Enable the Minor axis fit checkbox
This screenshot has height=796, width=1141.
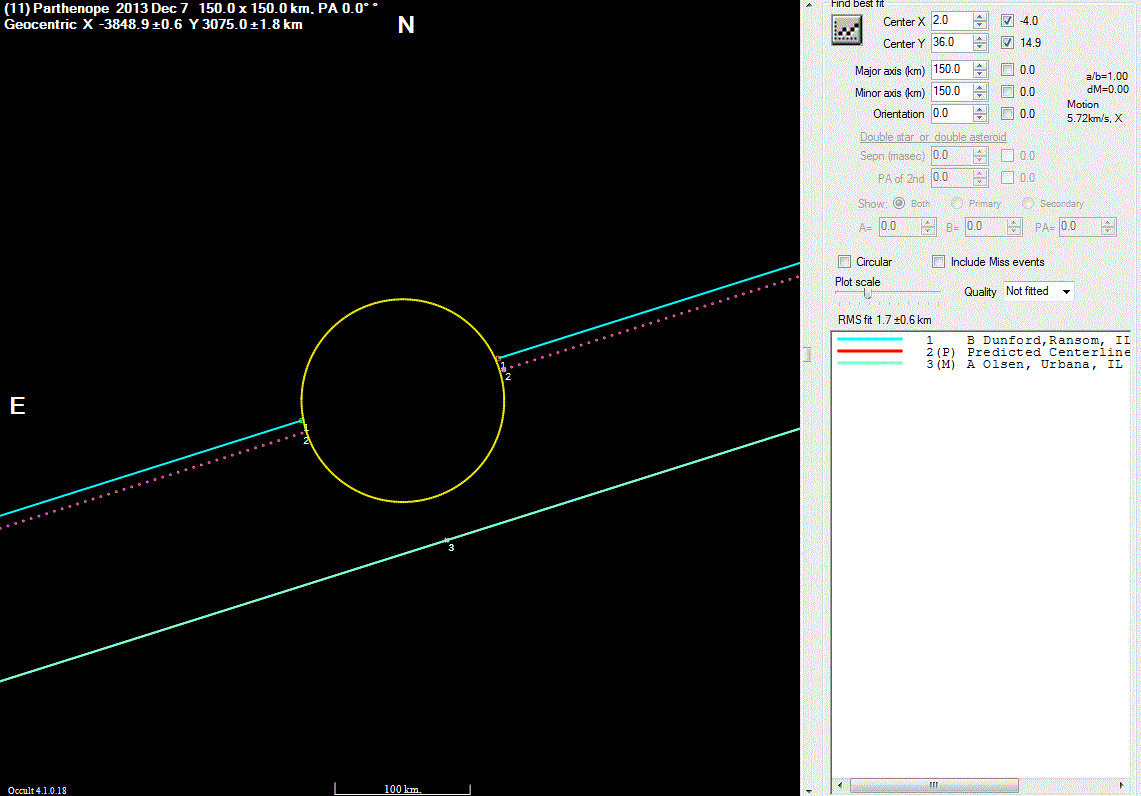click(x=1007, y=92)
